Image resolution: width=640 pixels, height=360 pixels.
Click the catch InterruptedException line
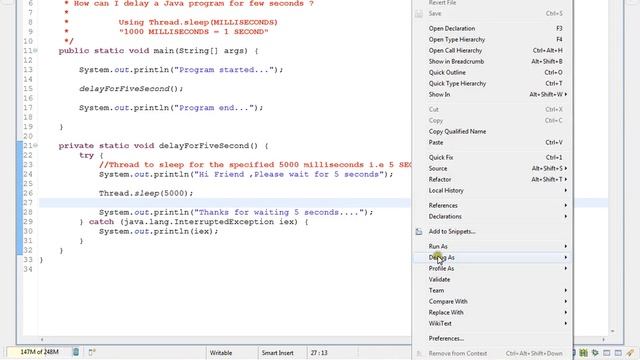point(194,222)
